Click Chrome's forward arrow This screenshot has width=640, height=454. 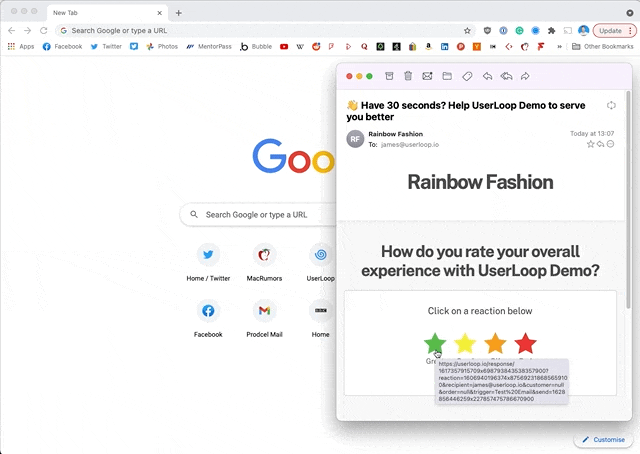tap(27, 31)
